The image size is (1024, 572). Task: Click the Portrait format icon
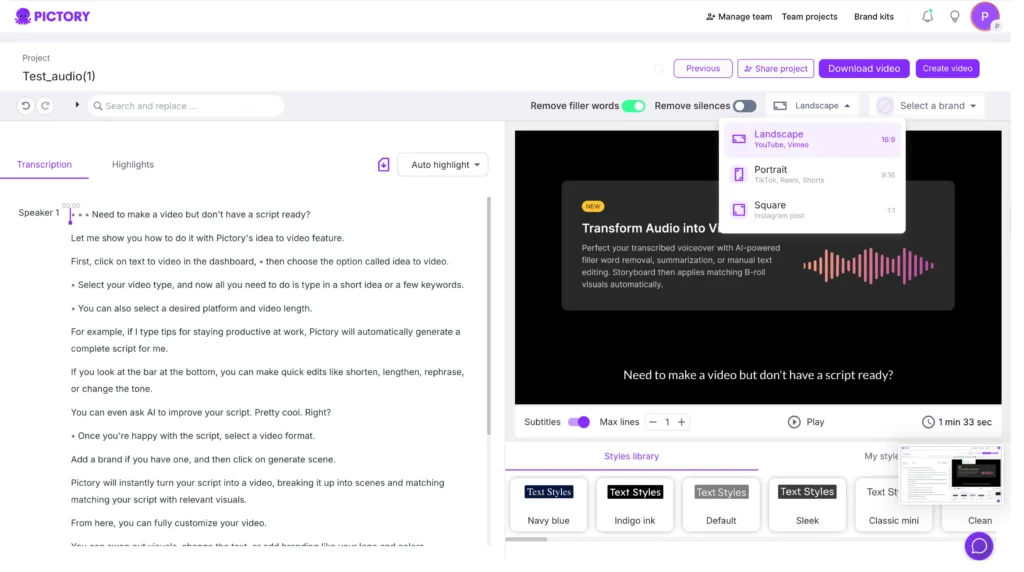[x=739, y=174]
